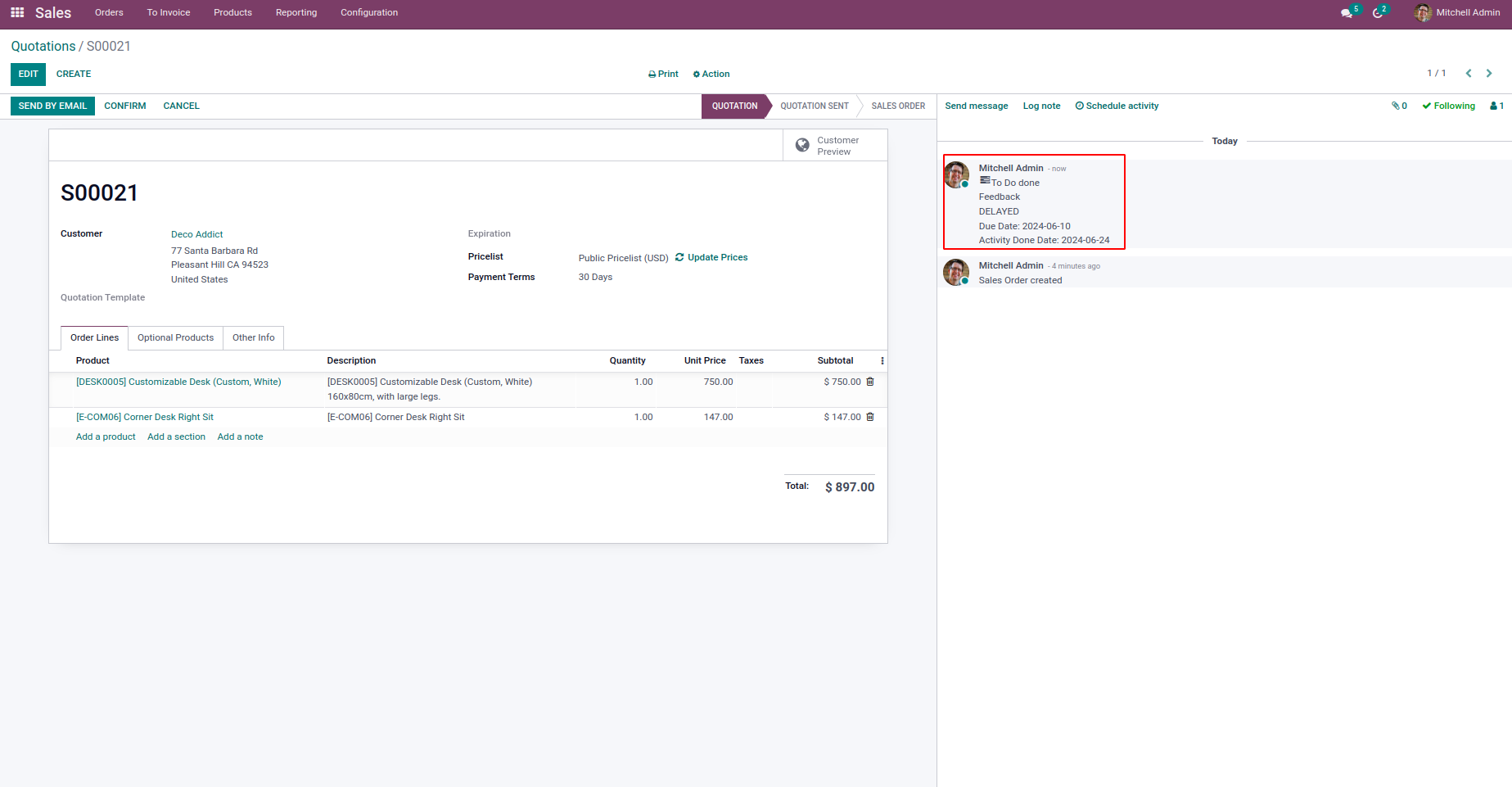The image size is (1512, 787).
Task: Open the apps grid menu icon
Action: [x=17, y=12]
